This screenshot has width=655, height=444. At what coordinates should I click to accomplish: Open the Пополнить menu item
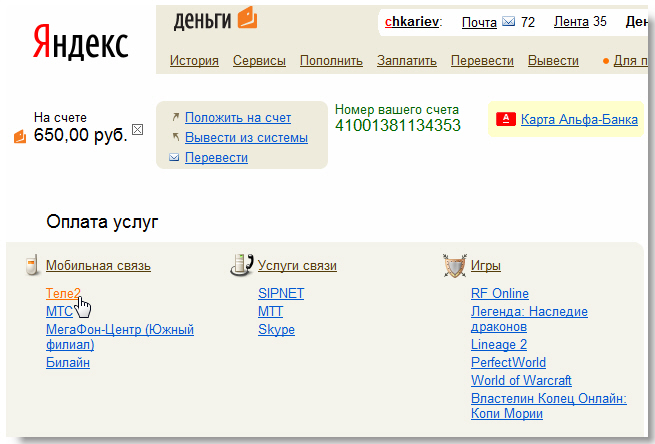pos(331,61)
